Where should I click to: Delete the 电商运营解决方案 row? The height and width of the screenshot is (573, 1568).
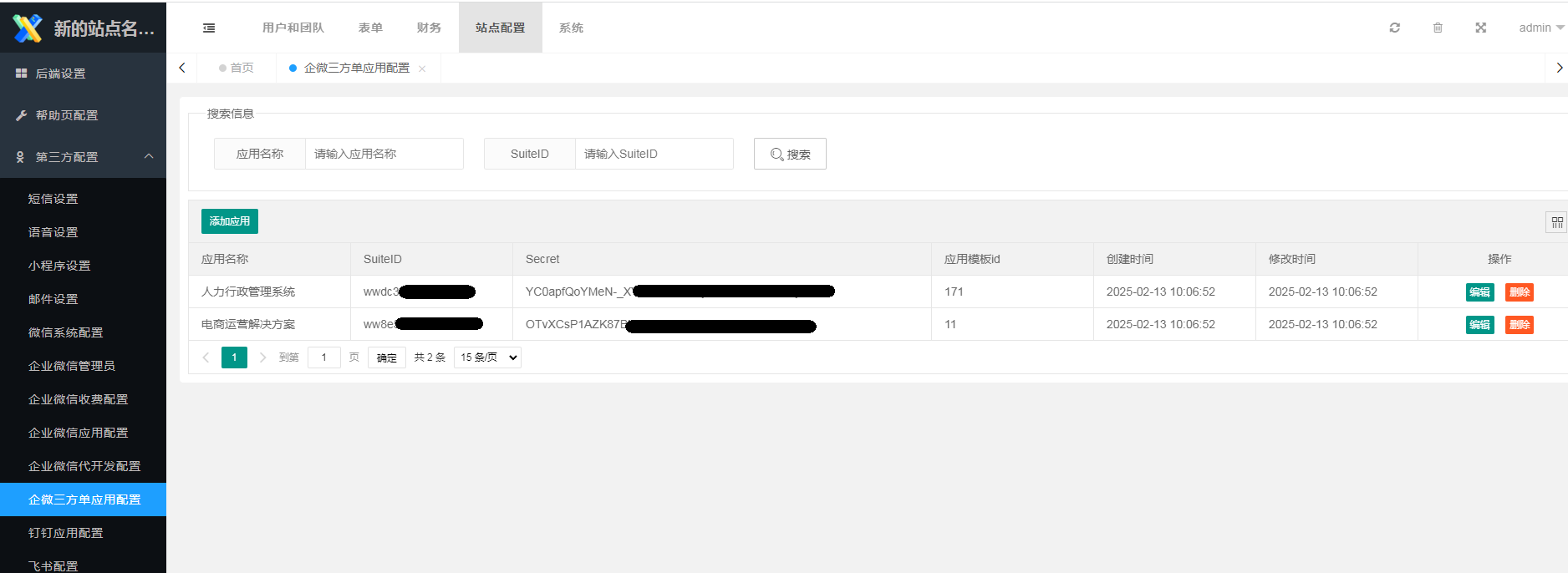coord(1519,325)
